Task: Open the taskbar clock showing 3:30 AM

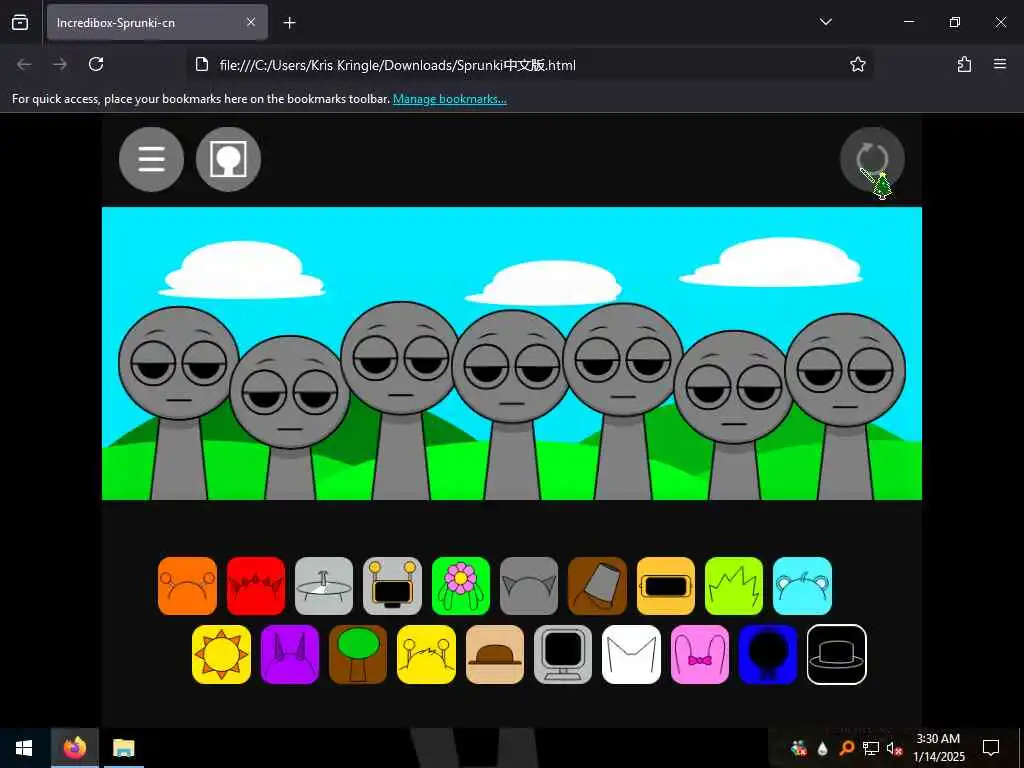Action: click(938, 748)
